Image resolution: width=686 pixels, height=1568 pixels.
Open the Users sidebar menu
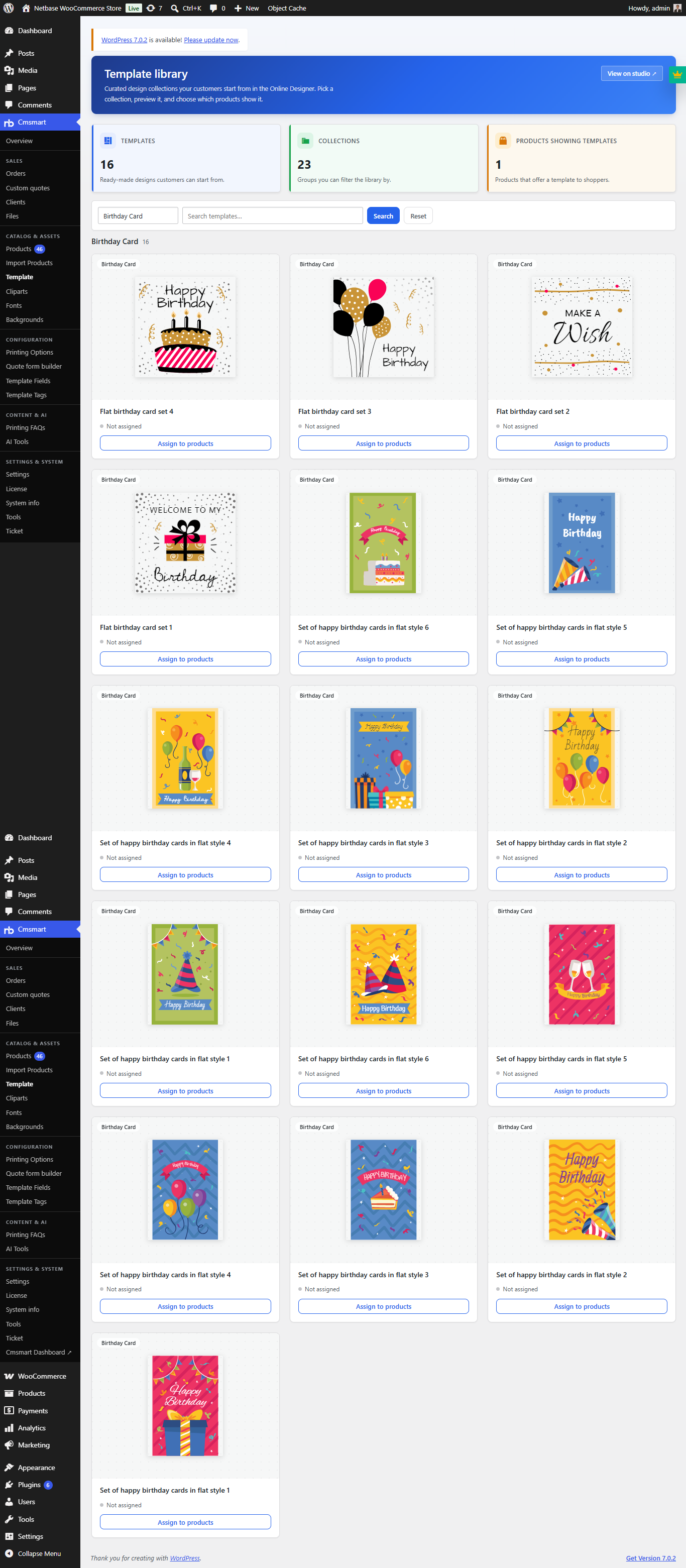pos(40,1502)
